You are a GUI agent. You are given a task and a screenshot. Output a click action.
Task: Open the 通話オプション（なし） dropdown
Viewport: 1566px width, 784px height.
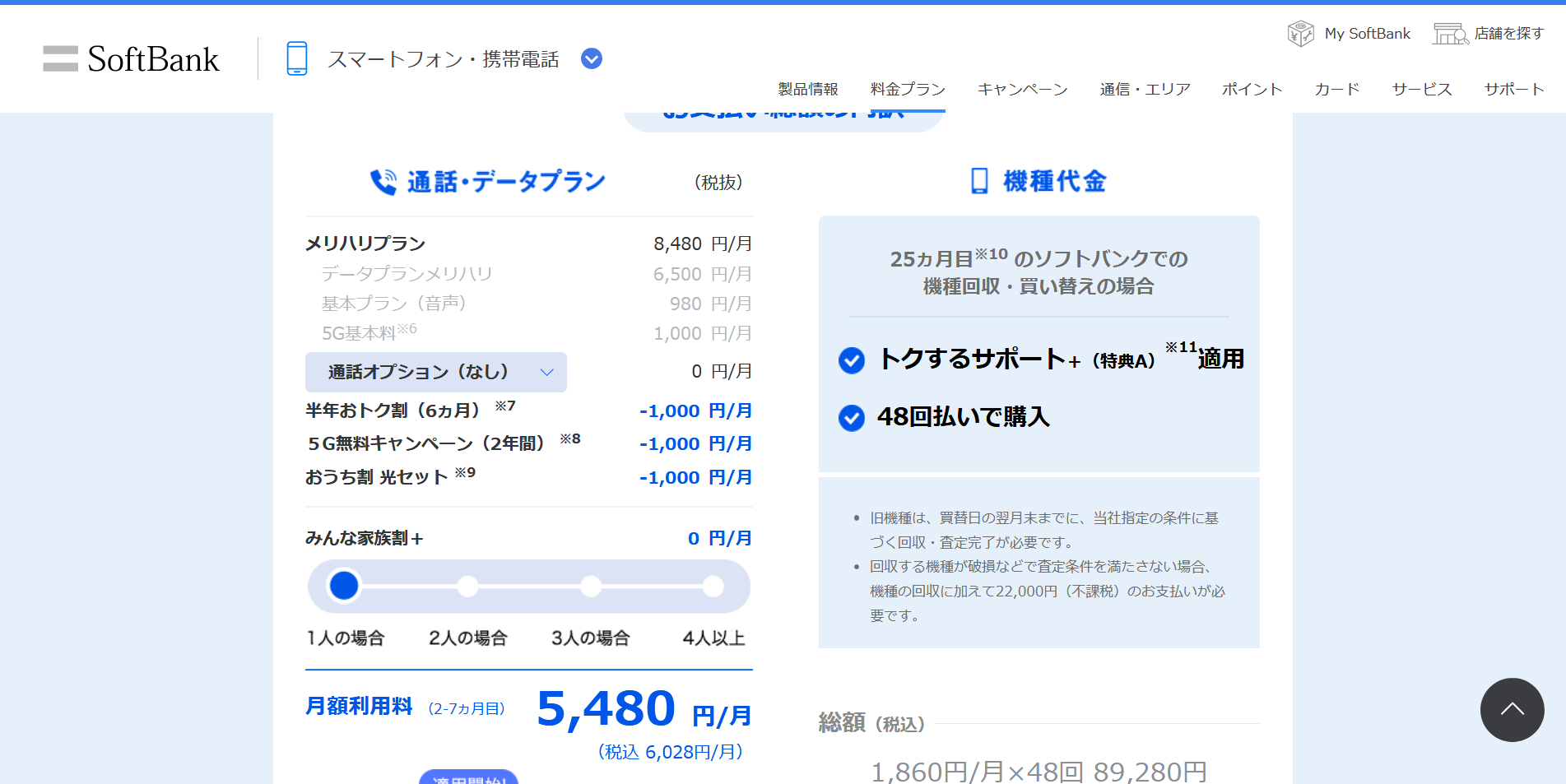coord(435,372)
